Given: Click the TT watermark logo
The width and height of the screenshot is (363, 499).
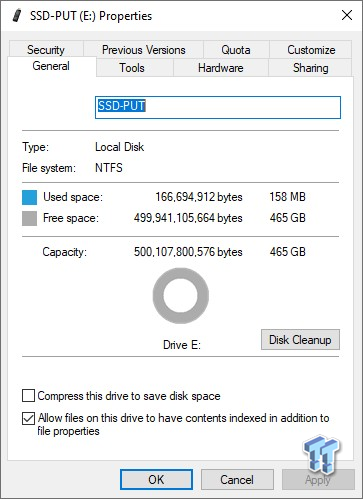Looking at the screenshot, I should (x=321, y=454).
